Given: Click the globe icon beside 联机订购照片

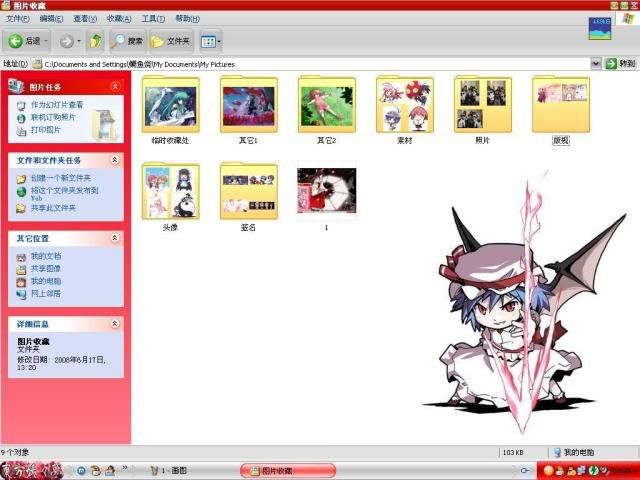Looking at the screenshot, I should (x=21, y=118).
